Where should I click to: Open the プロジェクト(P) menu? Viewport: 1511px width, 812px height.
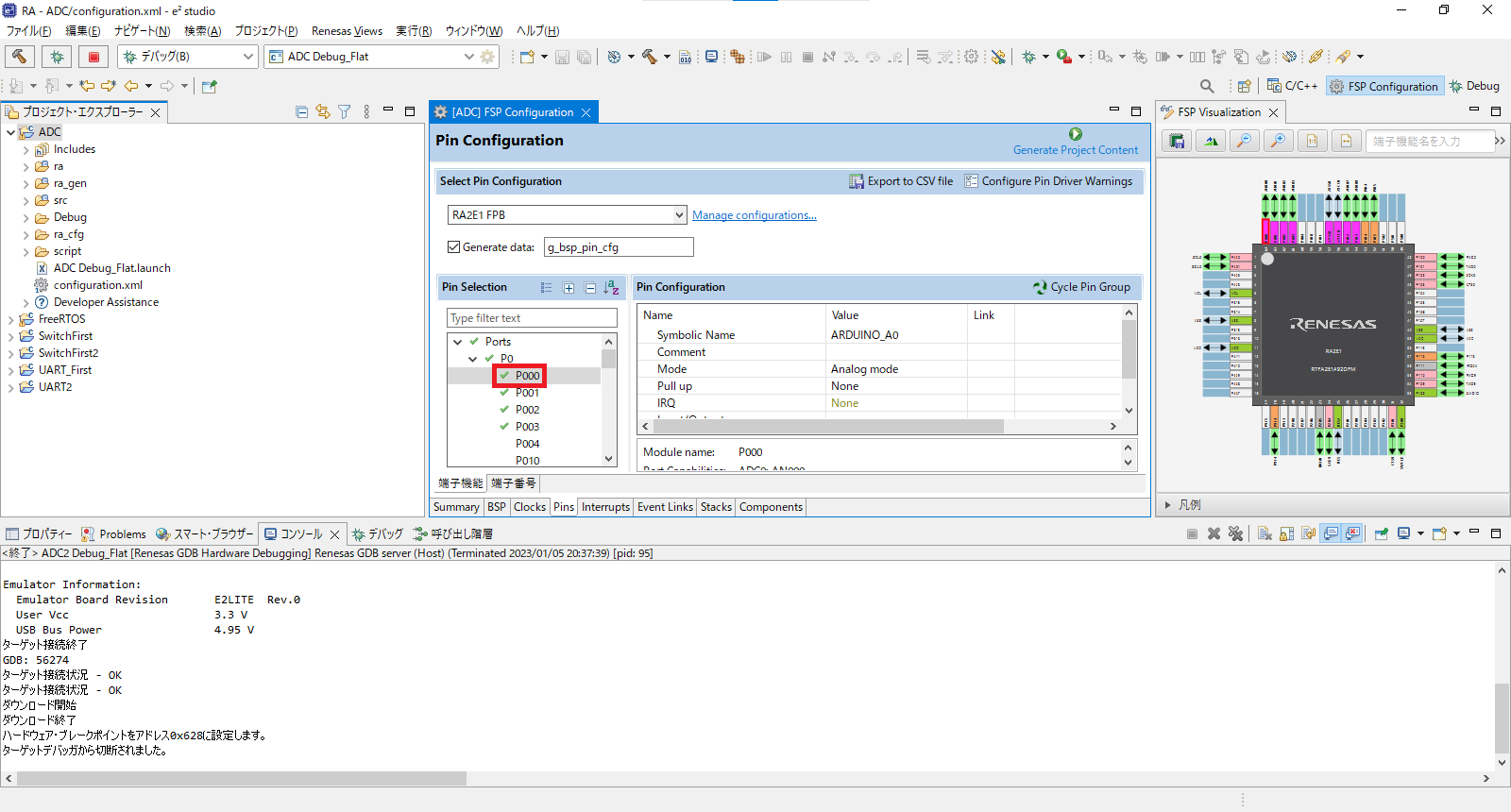(265, 31)
